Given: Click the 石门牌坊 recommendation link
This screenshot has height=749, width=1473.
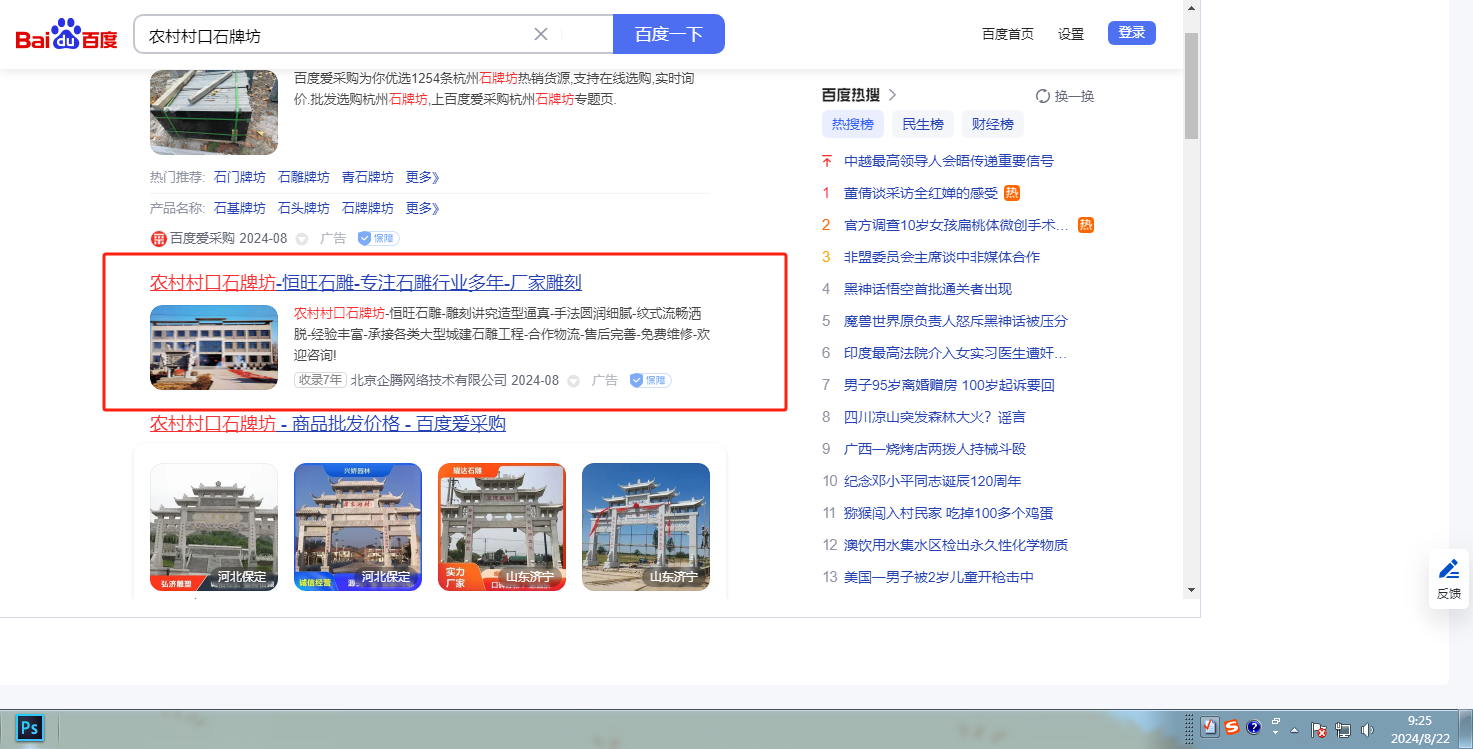Looking at the screenshot, I should 240,177.
